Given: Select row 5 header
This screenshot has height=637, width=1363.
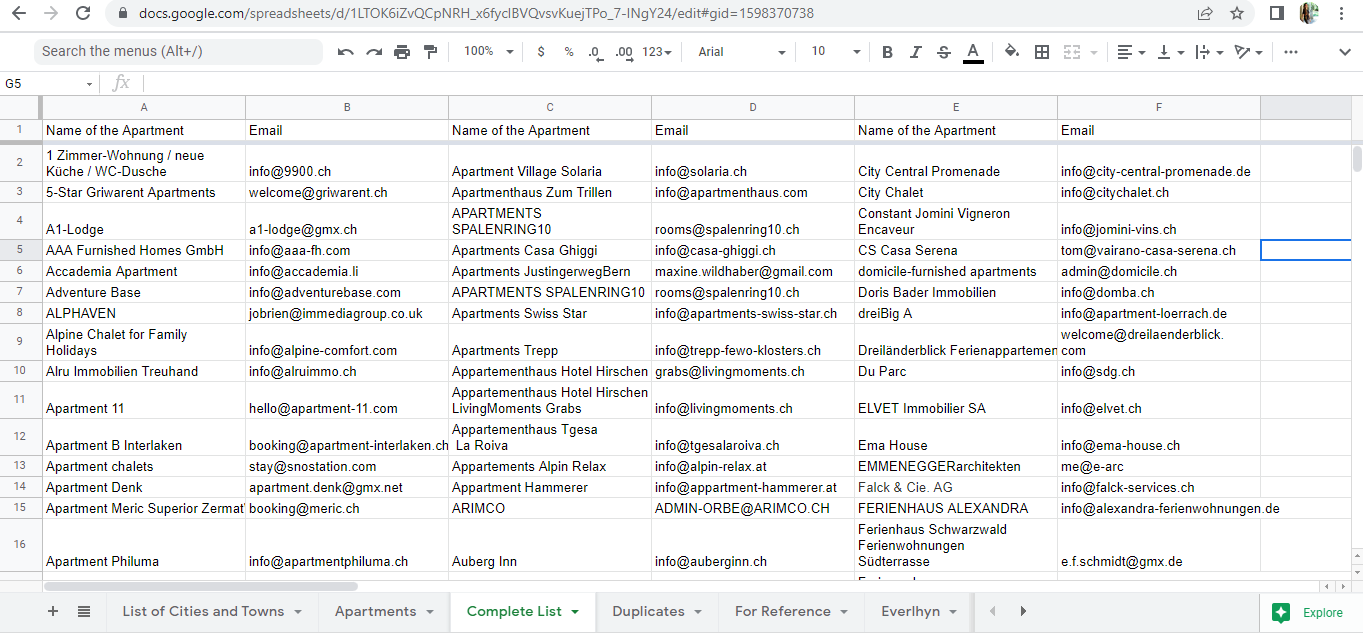Looking at the screenshot, I should pos(20,250).
